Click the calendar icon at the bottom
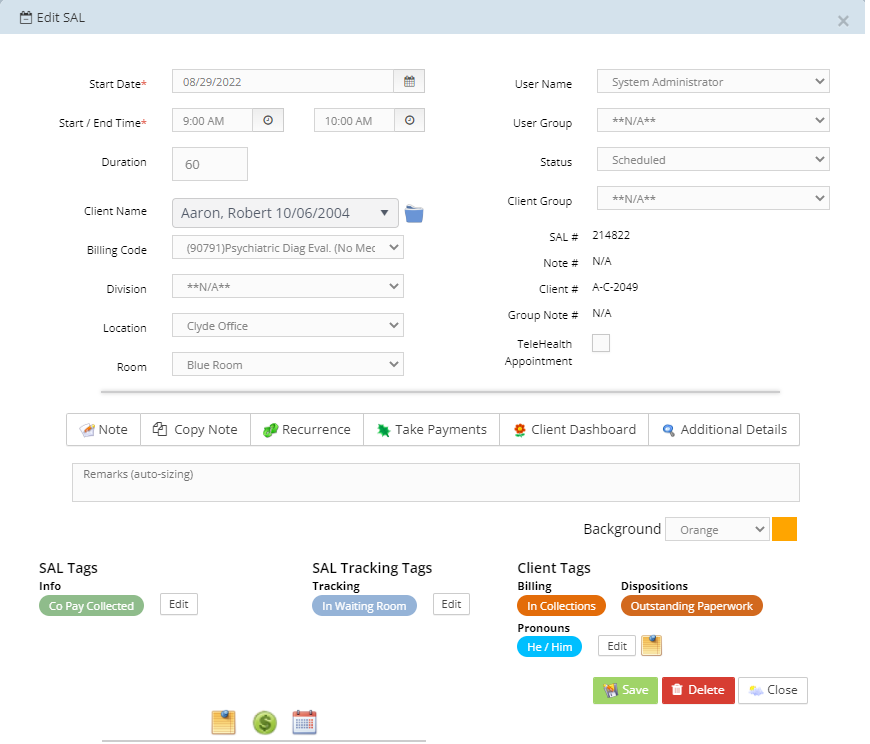870x744 pixels. point(304,722)
